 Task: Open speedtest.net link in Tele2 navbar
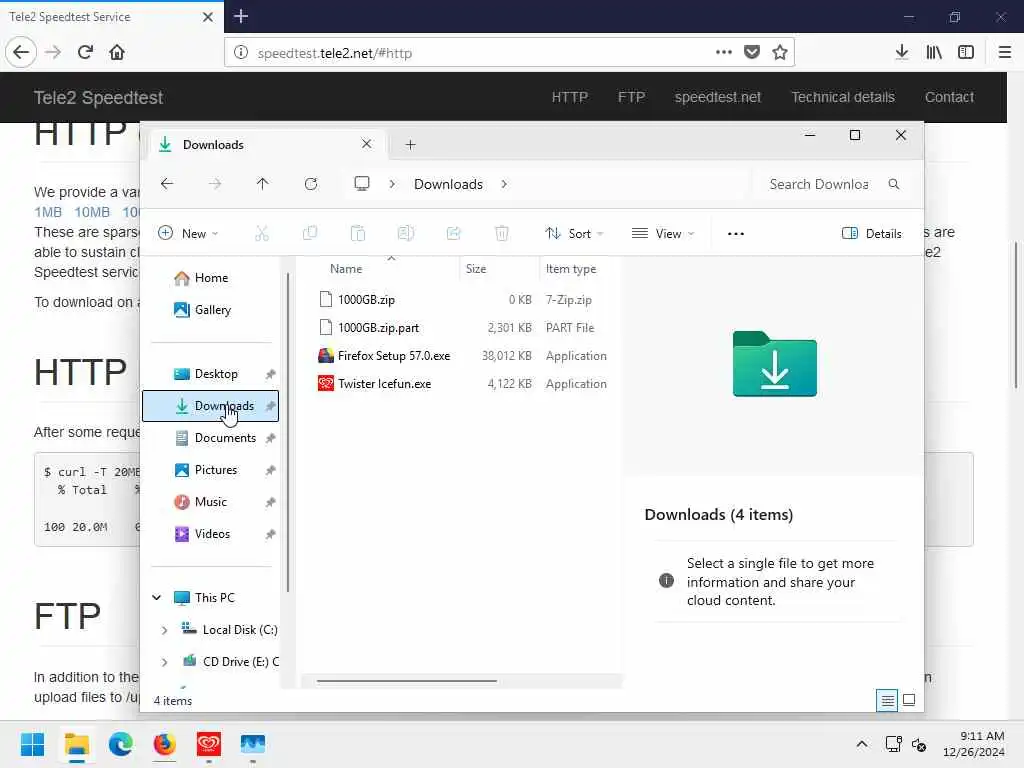pos(717,97)
